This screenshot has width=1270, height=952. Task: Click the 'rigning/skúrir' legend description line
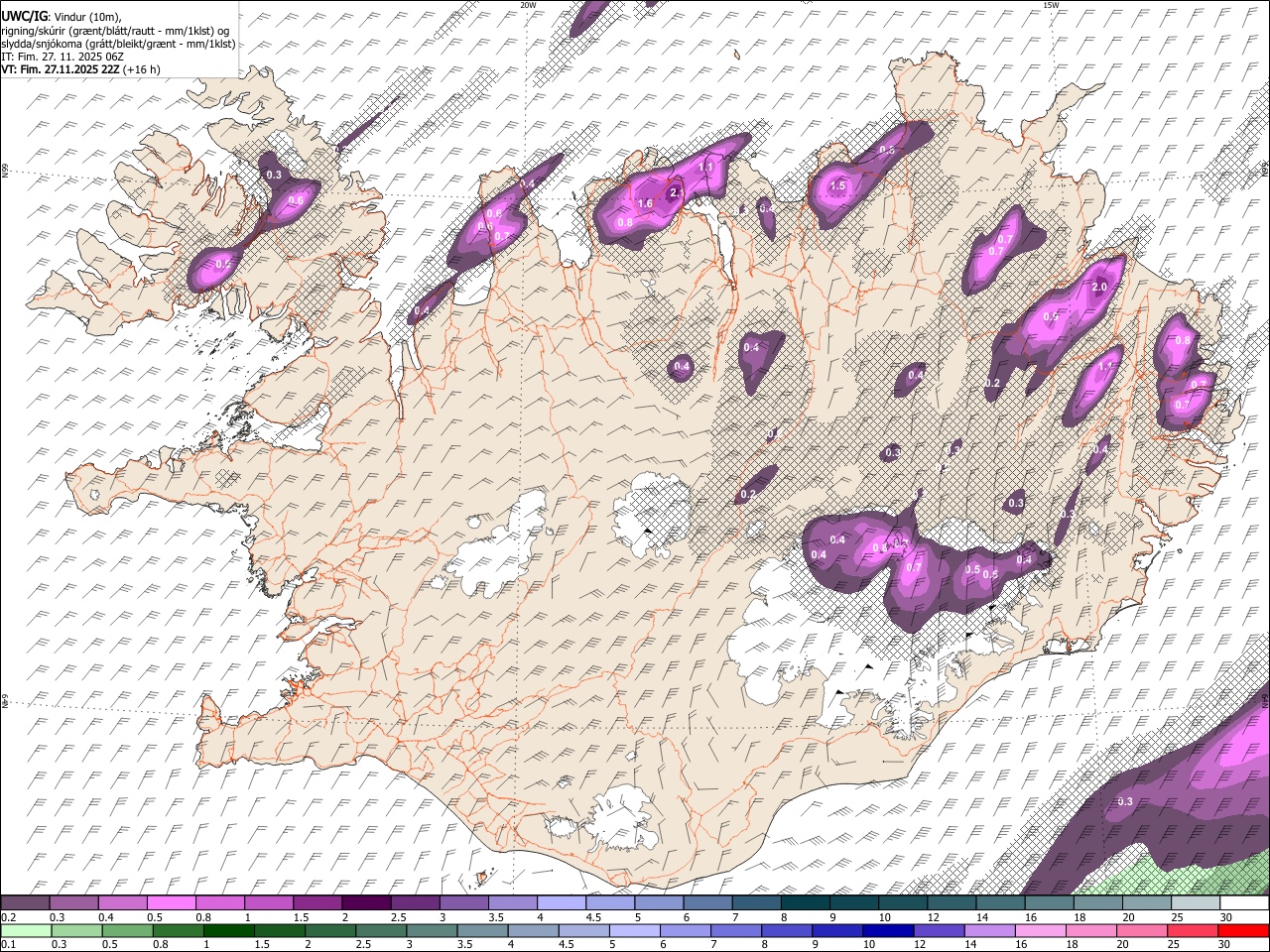[x=115, y=31]
